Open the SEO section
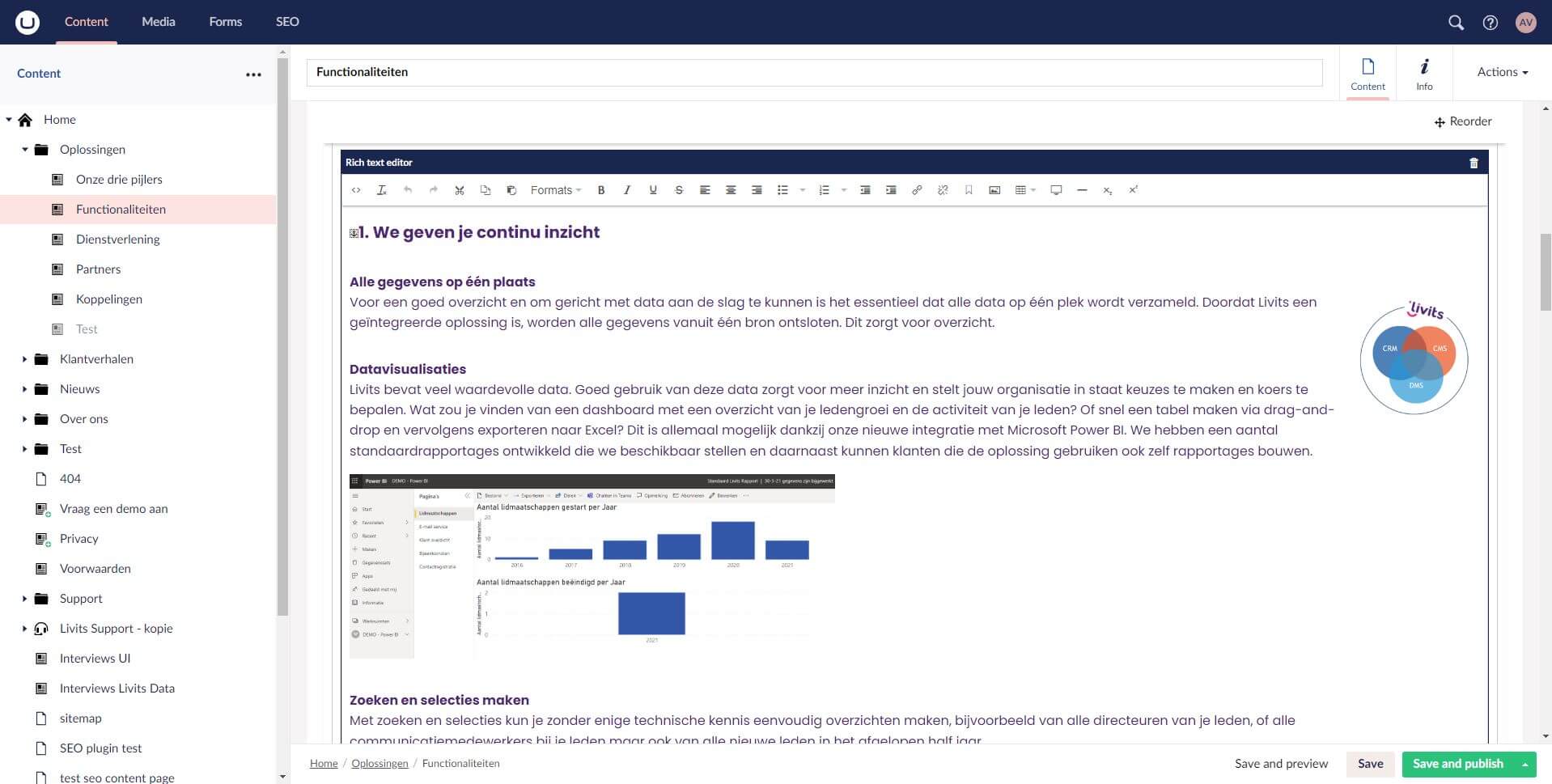Image resolution: width=1552 pixels, height=784 pixels. click(x=287, y=22)
